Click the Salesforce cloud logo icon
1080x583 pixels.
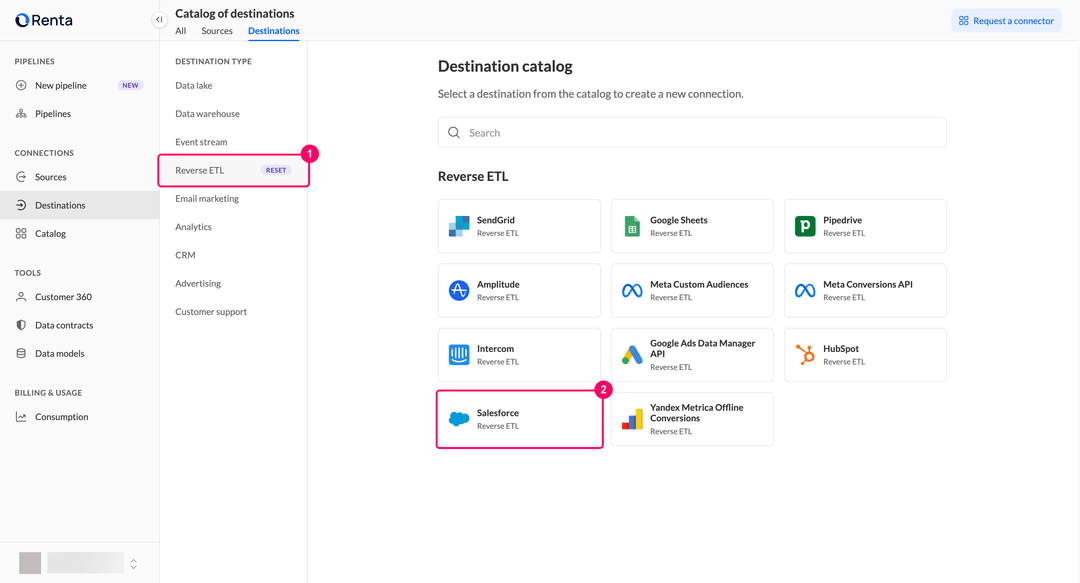click(x=459, y=418)
